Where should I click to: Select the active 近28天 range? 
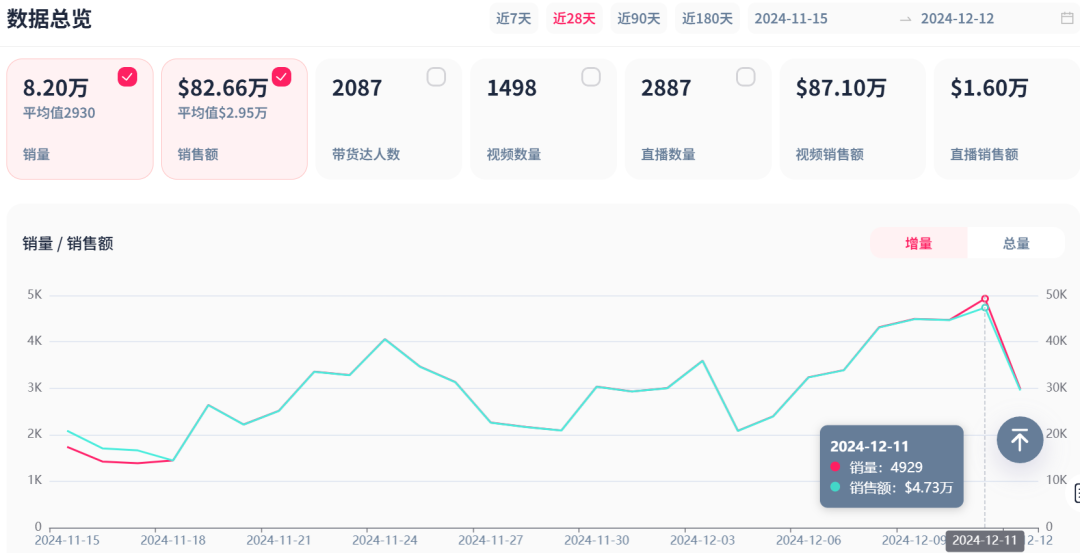point(574,18)
